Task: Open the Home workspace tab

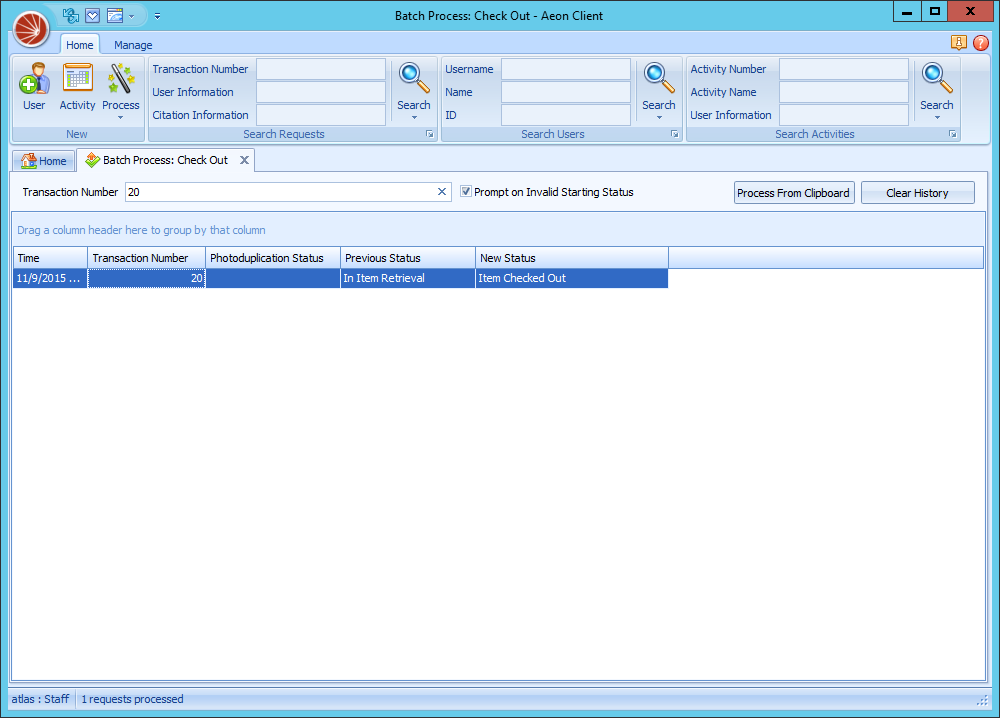Action: 43,160
